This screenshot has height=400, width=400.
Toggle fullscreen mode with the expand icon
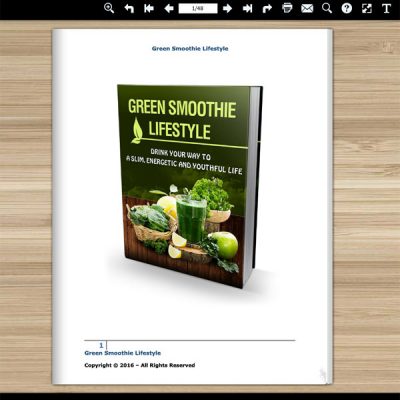[367, 8]
